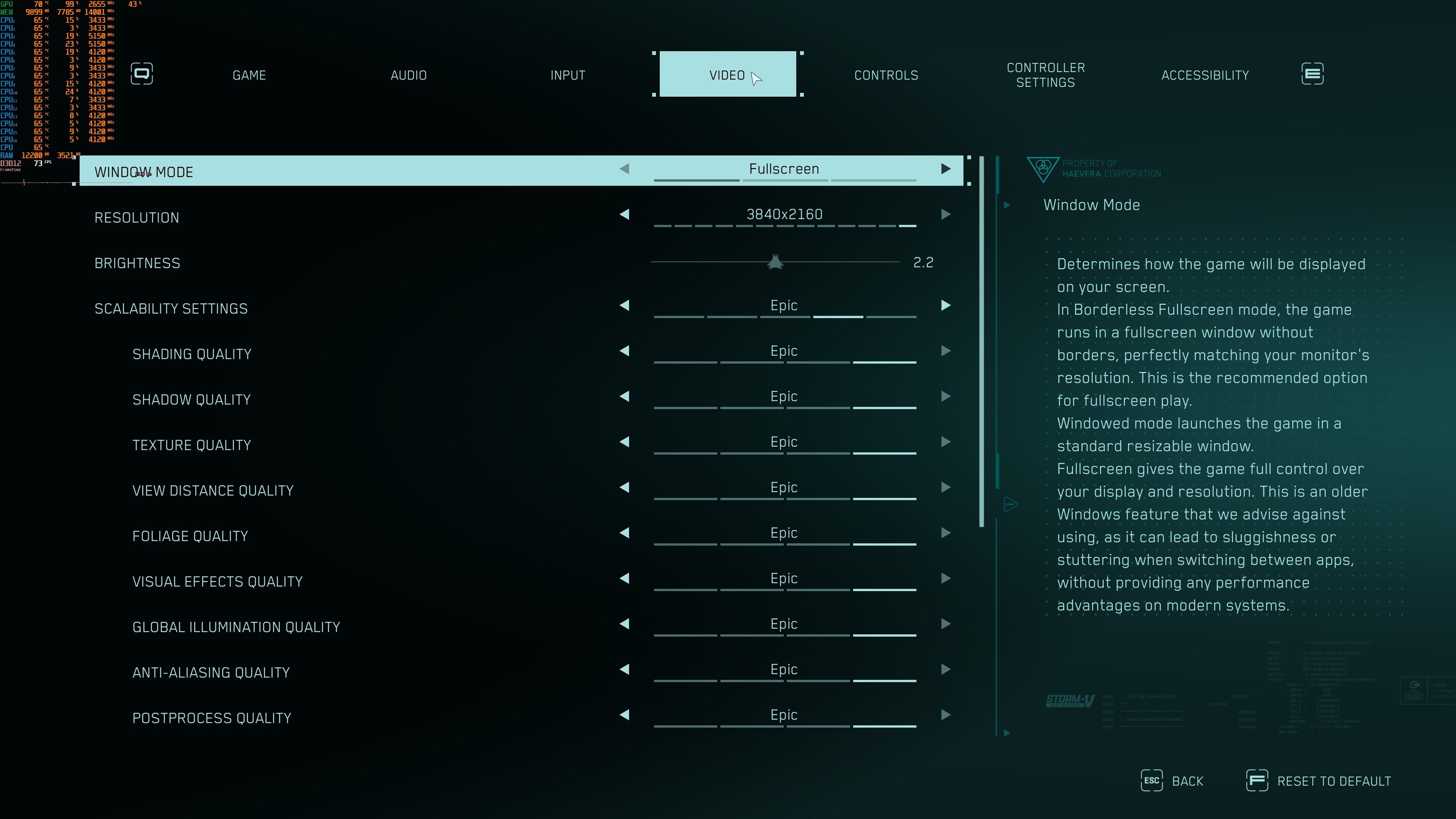Open the Accessibility tab
The image size is (1456, 819).
coord(1205,75)
